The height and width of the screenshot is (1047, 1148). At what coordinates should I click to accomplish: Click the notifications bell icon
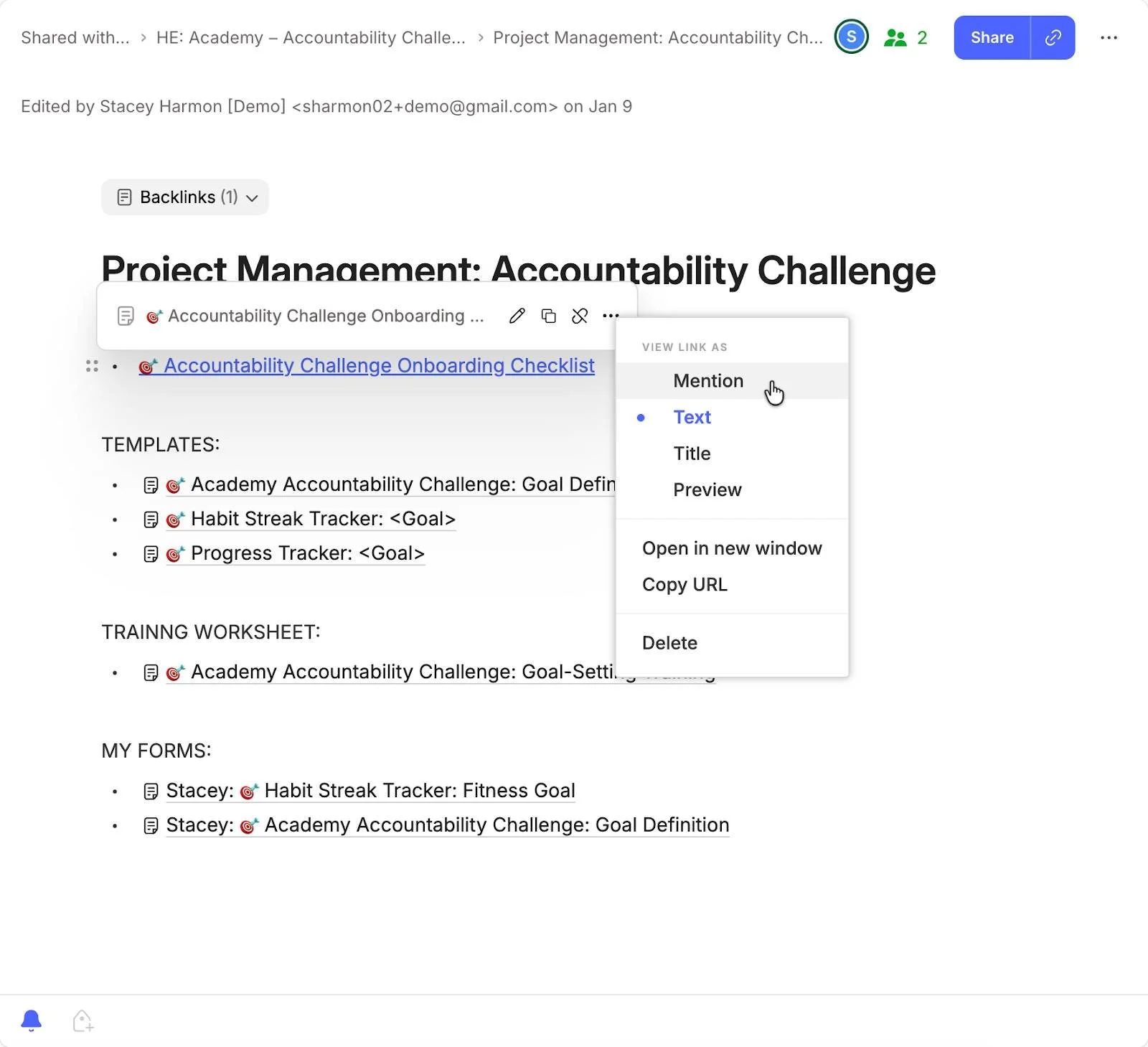31,1020
